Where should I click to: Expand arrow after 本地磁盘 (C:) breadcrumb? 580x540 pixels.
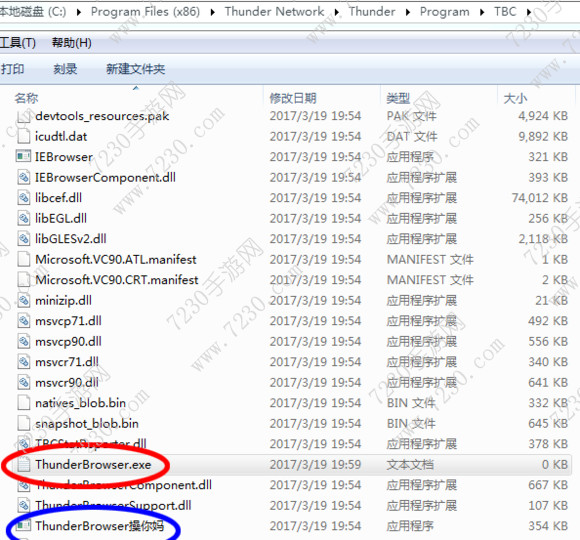coord(79,12)
